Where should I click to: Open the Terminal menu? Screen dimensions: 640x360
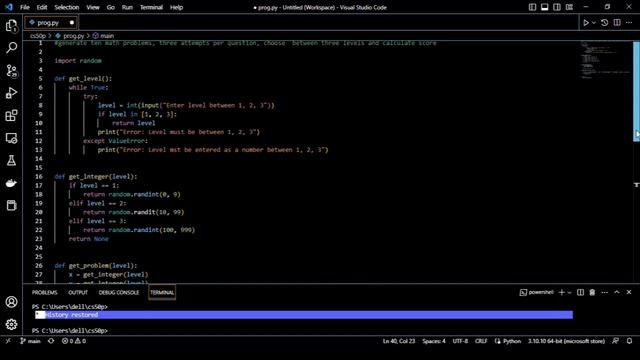click(x=151, y=7)
